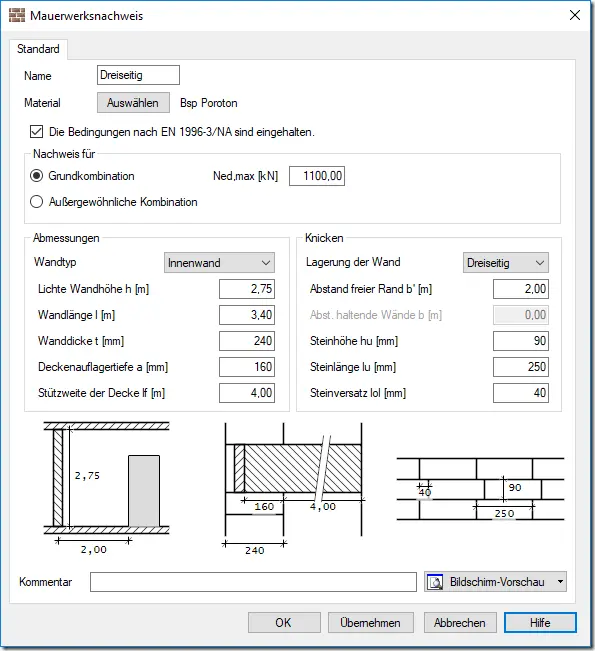Click the brick wall icon in title bar
Viewport: 595px width, 651px height.
point(17,15)
